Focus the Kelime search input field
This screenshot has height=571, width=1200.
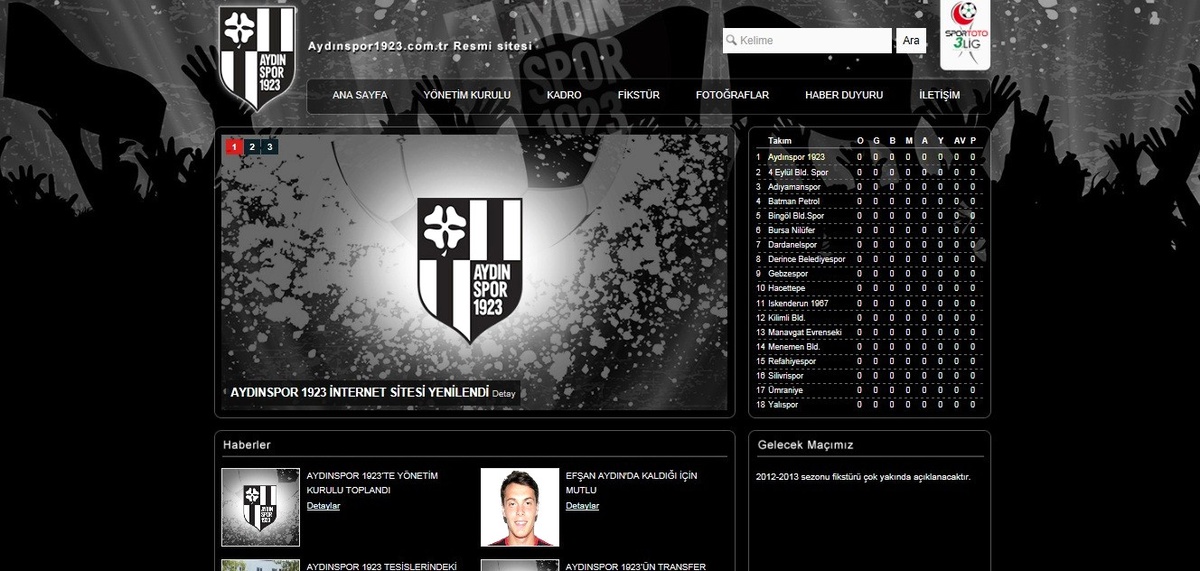(807, 41)
